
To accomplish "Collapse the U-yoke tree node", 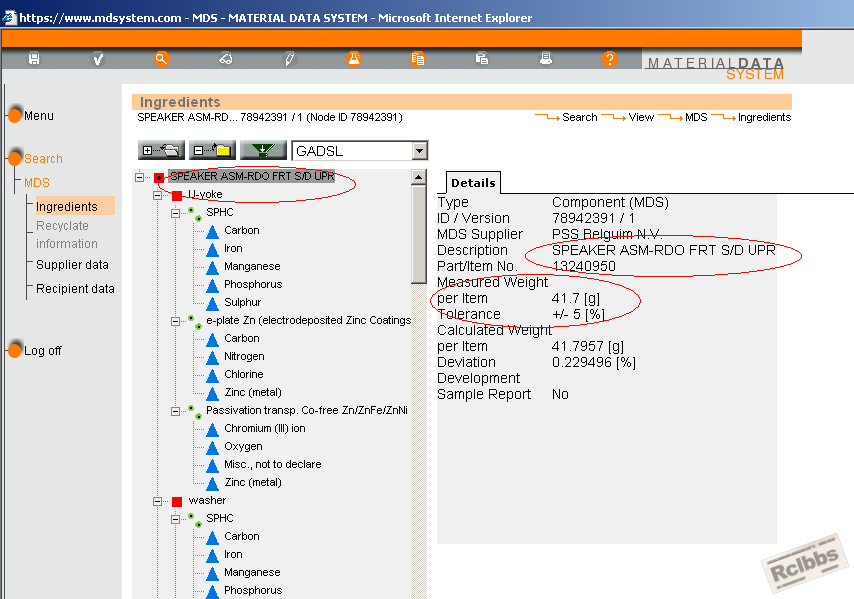I will point(157,195).
